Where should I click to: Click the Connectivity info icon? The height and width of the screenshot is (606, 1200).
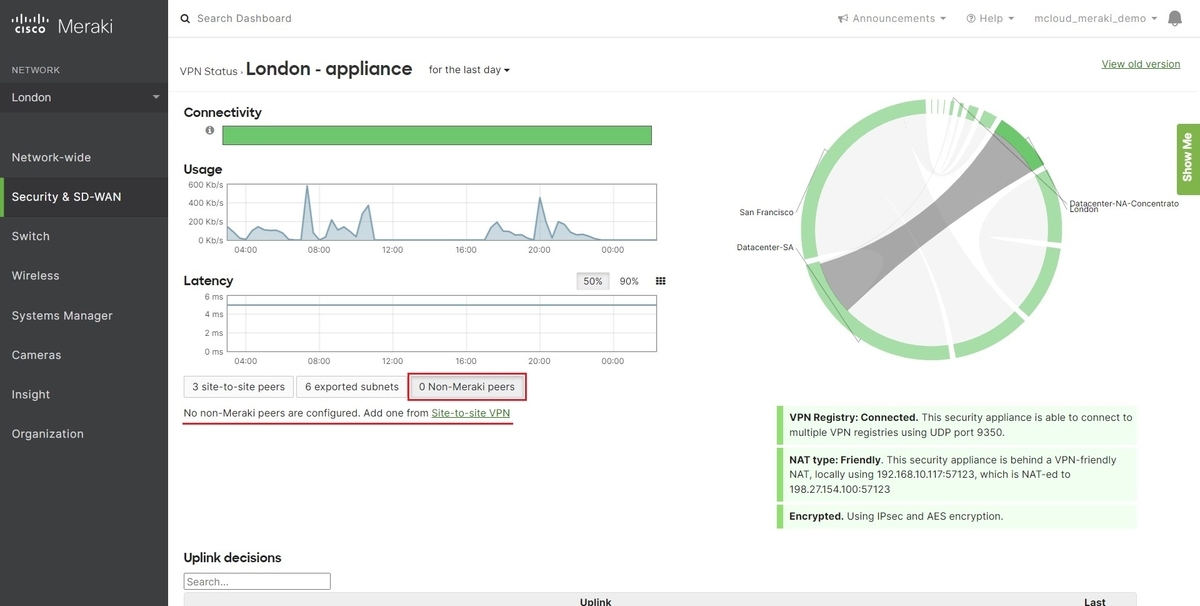coord(210,130)
